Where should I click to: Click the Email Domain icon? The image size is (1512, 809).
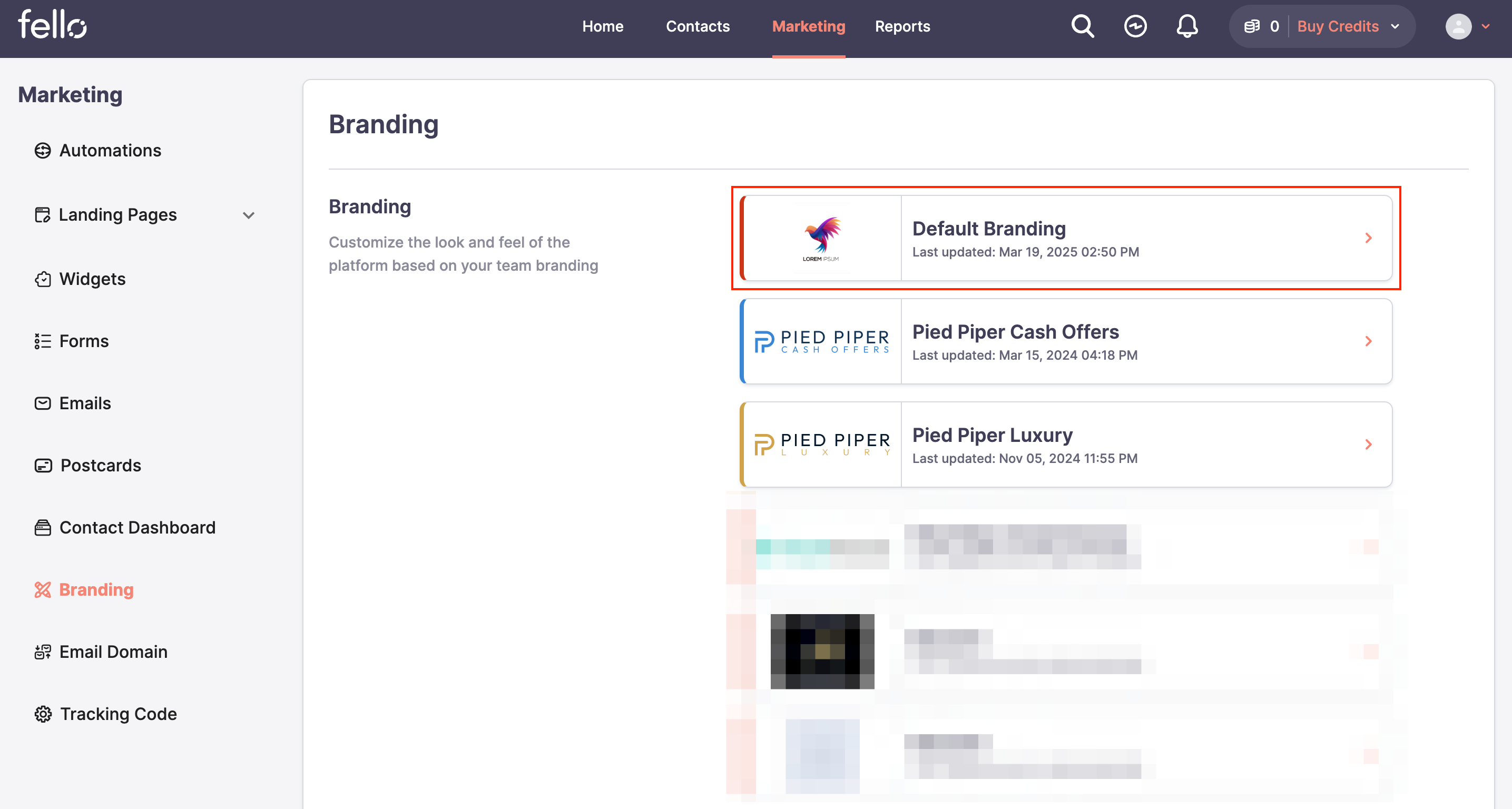42,653
